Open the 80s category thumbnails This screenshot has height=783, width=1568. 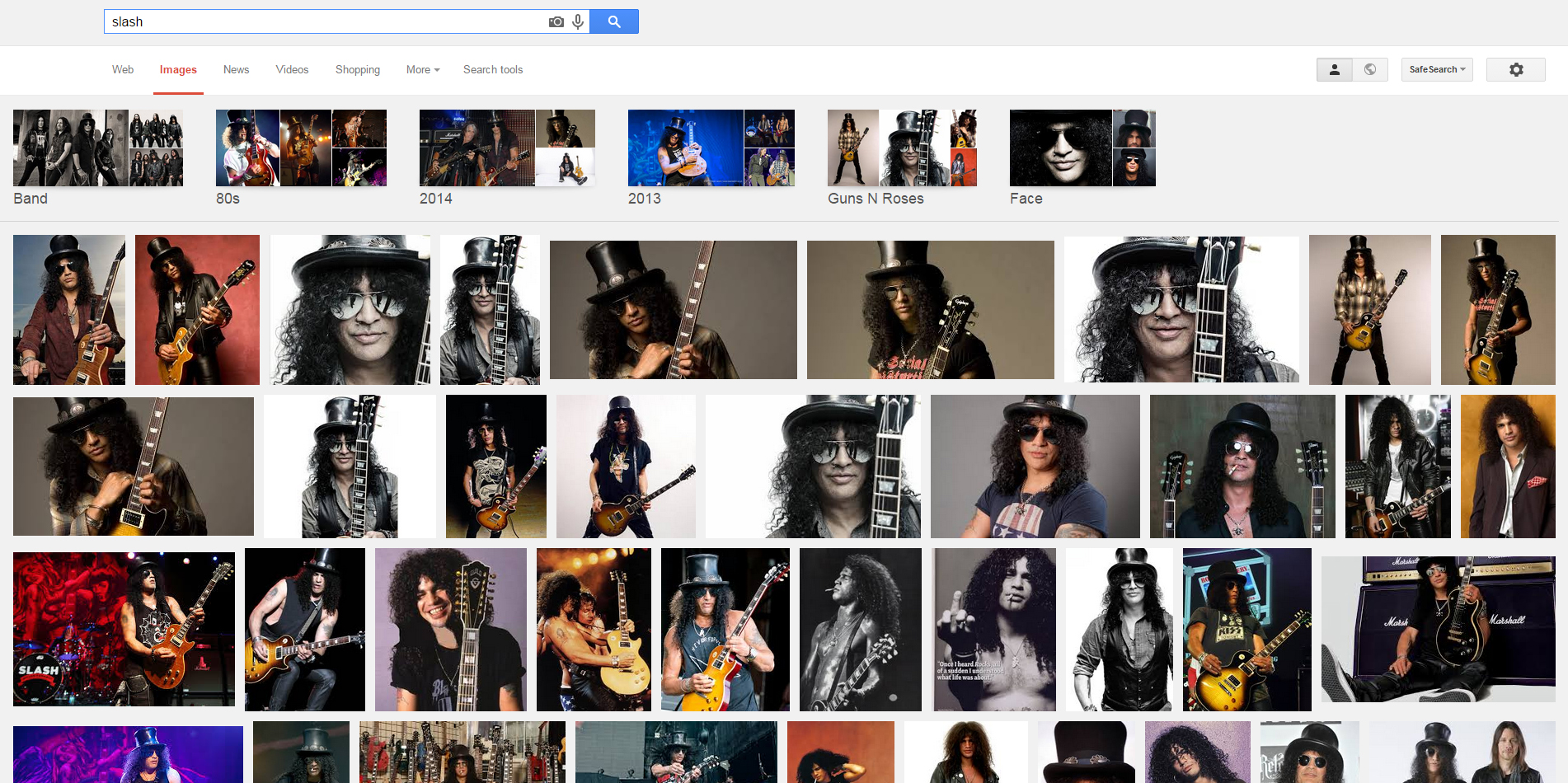(x=301, y=148)
